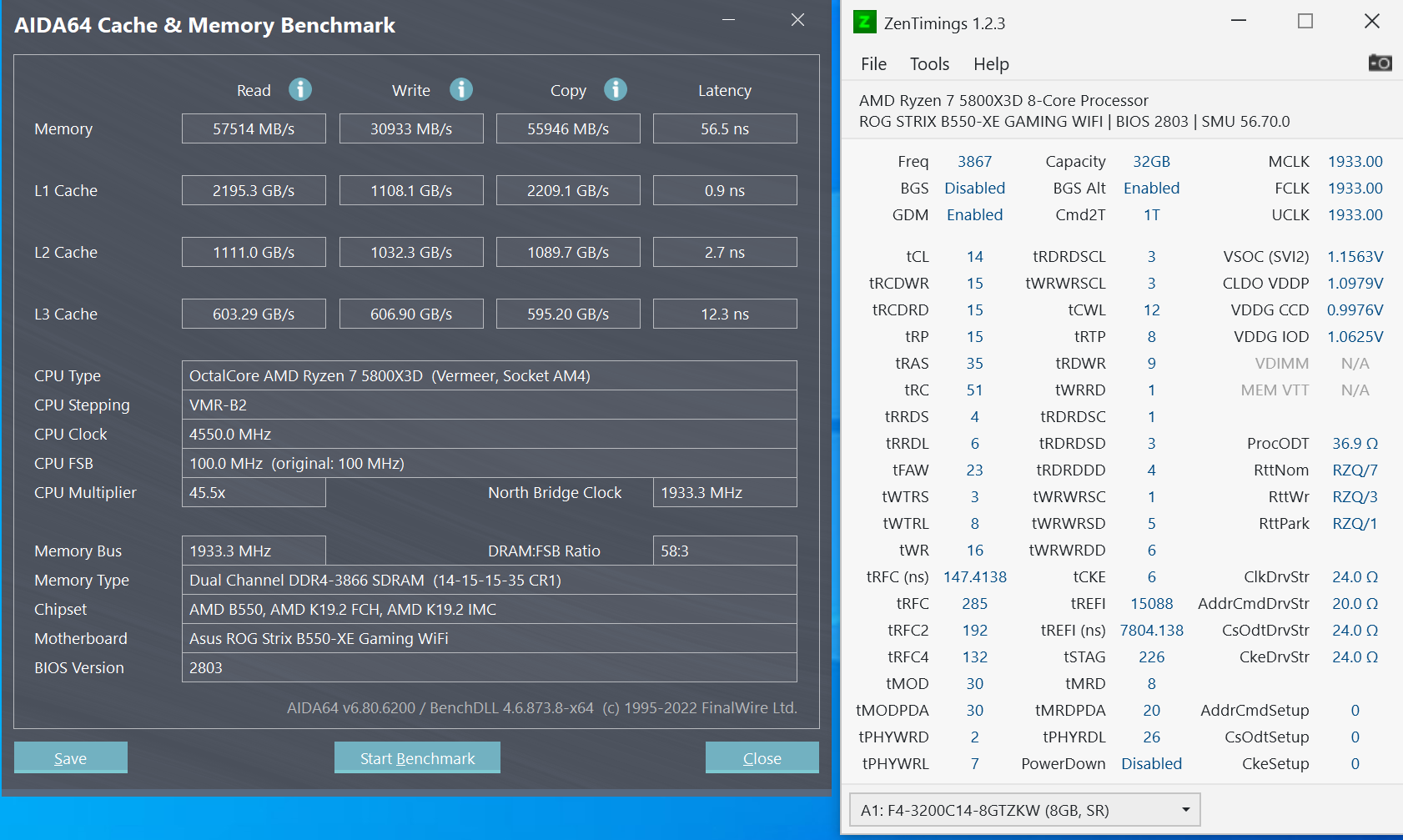Click the DRAM:FSB Ratio field 58:3
The image size is (1403, 840).
[x=725, y=551]
